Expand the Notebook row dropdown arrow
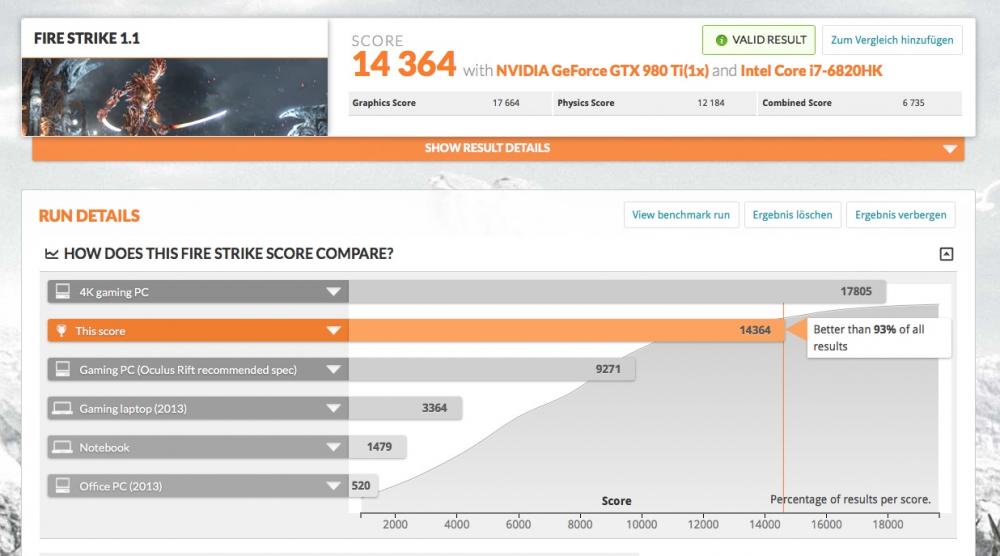 tap(333, 447)
